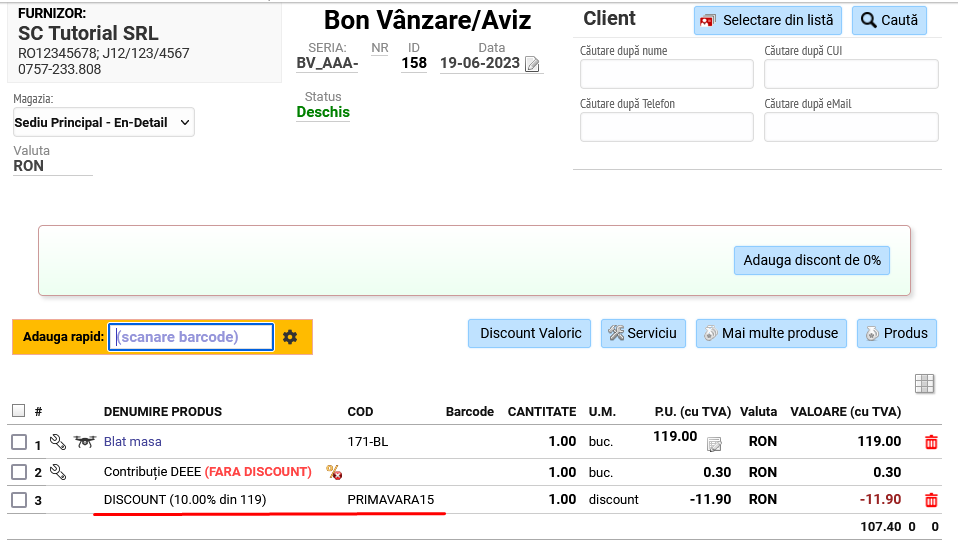This screenshot has height=546, width=958.
Task: Click the Adauga discont de 0% button
Action: point(812,260)
